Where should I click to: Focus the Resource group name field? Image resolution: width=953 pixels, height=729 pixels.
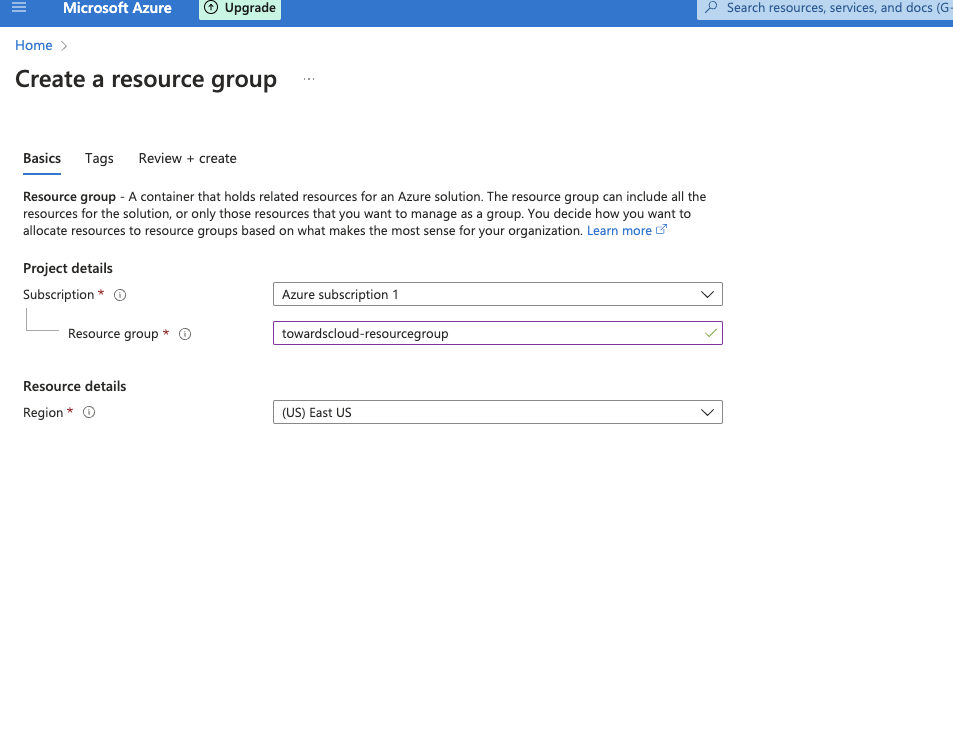point(498,333)
